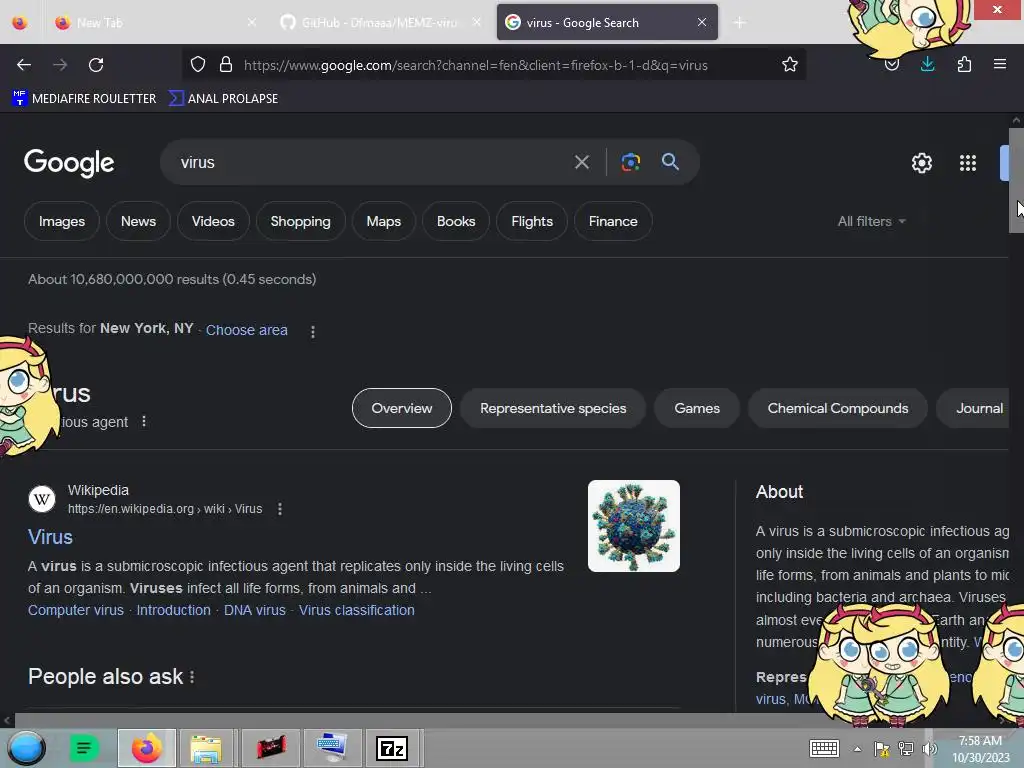1024x768 pixels.
Task: Click the Choose area link
Action: point(247,330)
